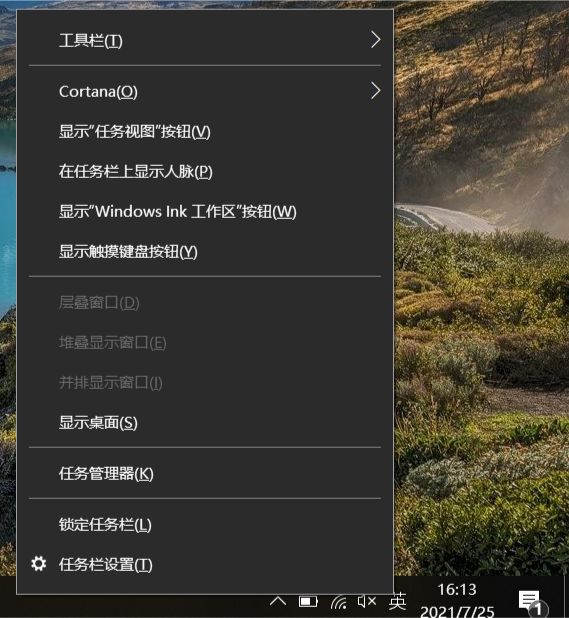This screenshot has width=569, height=618.
Task: Expand the Cortana submenu arrow
Action: 376,91
